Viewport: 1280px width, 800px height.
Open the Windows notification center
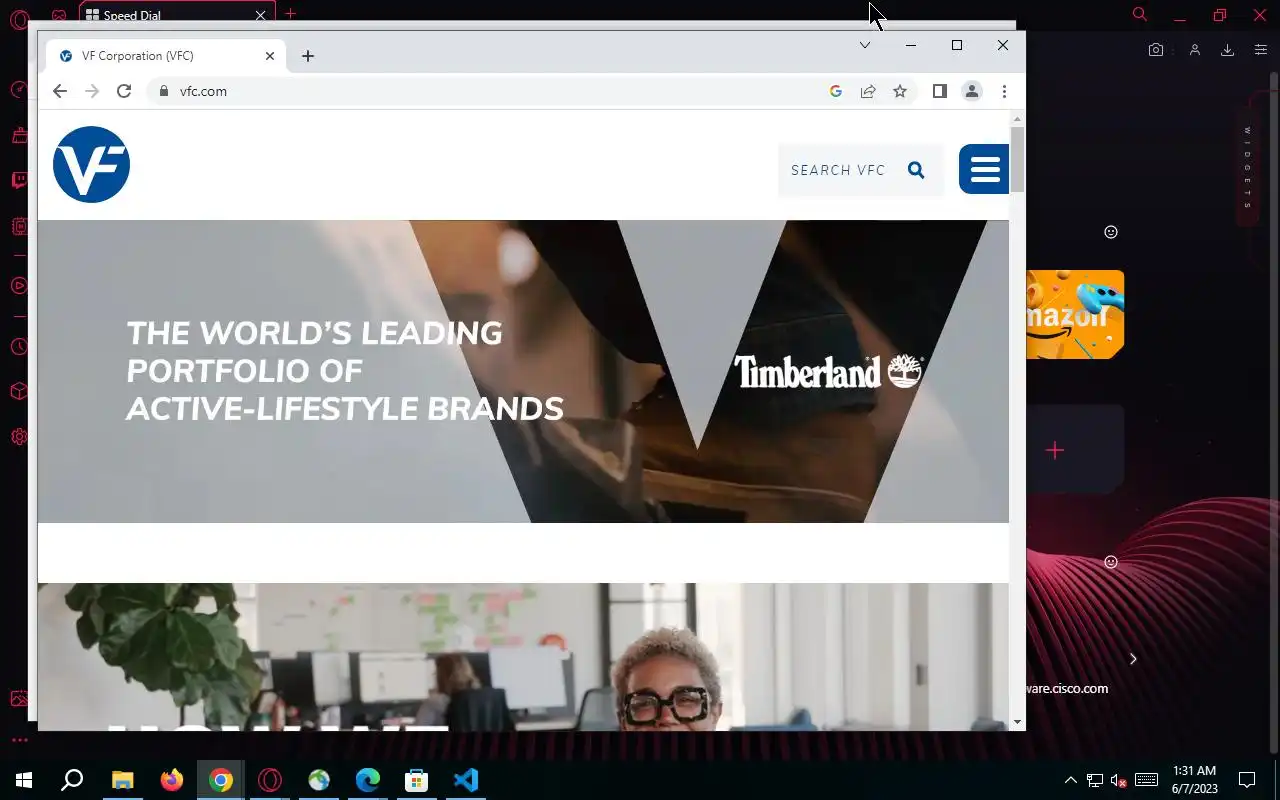[x=1247, y=780]
